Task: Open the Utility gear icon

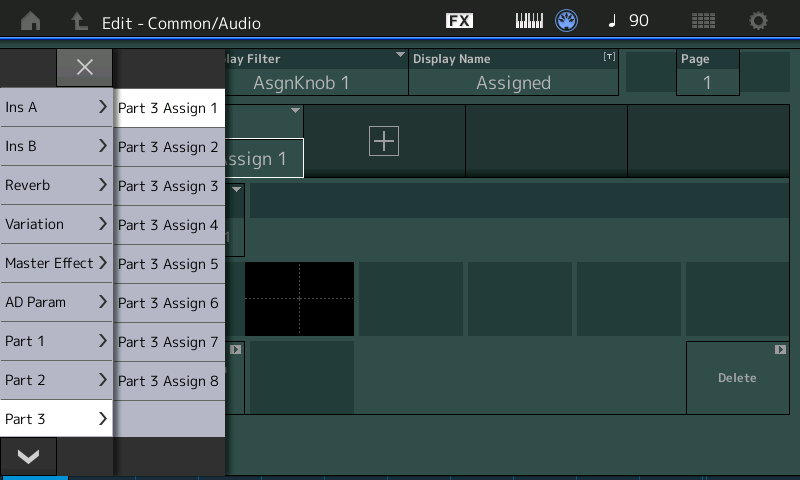Action: click(759, 21)
